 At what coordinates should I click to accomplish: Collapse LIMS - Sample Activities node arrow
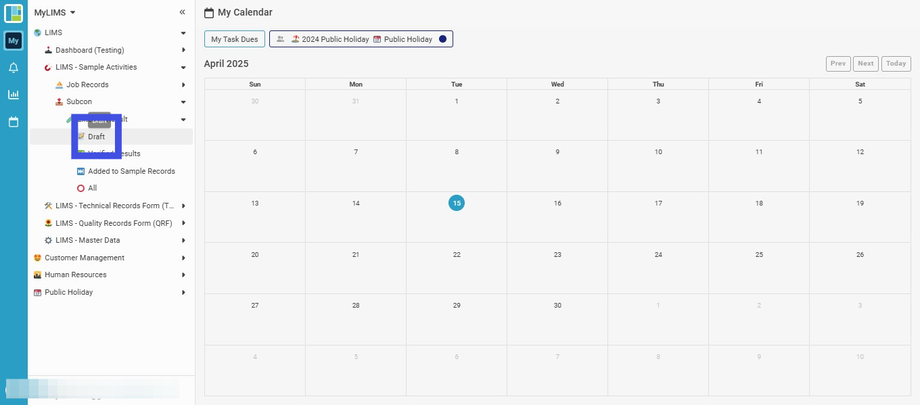(x=183, y=68)
